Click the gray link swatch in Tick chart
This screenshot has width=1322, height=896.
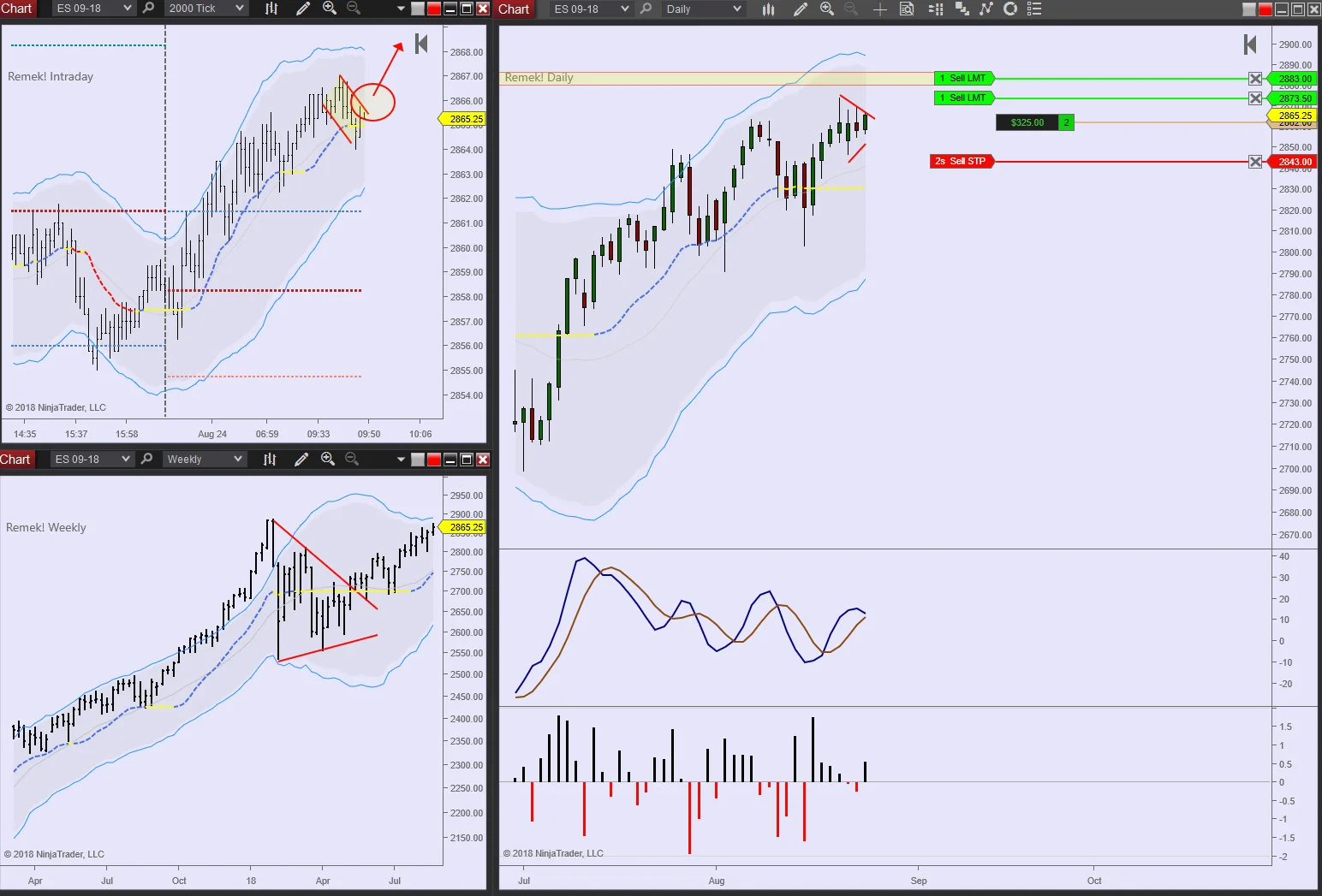418,9
